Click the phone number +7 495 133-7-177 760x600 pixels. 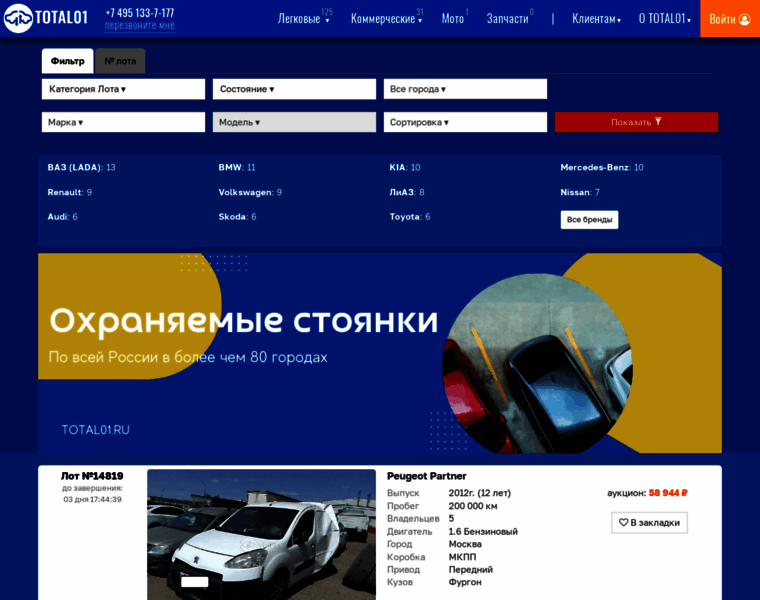point(140,13)
